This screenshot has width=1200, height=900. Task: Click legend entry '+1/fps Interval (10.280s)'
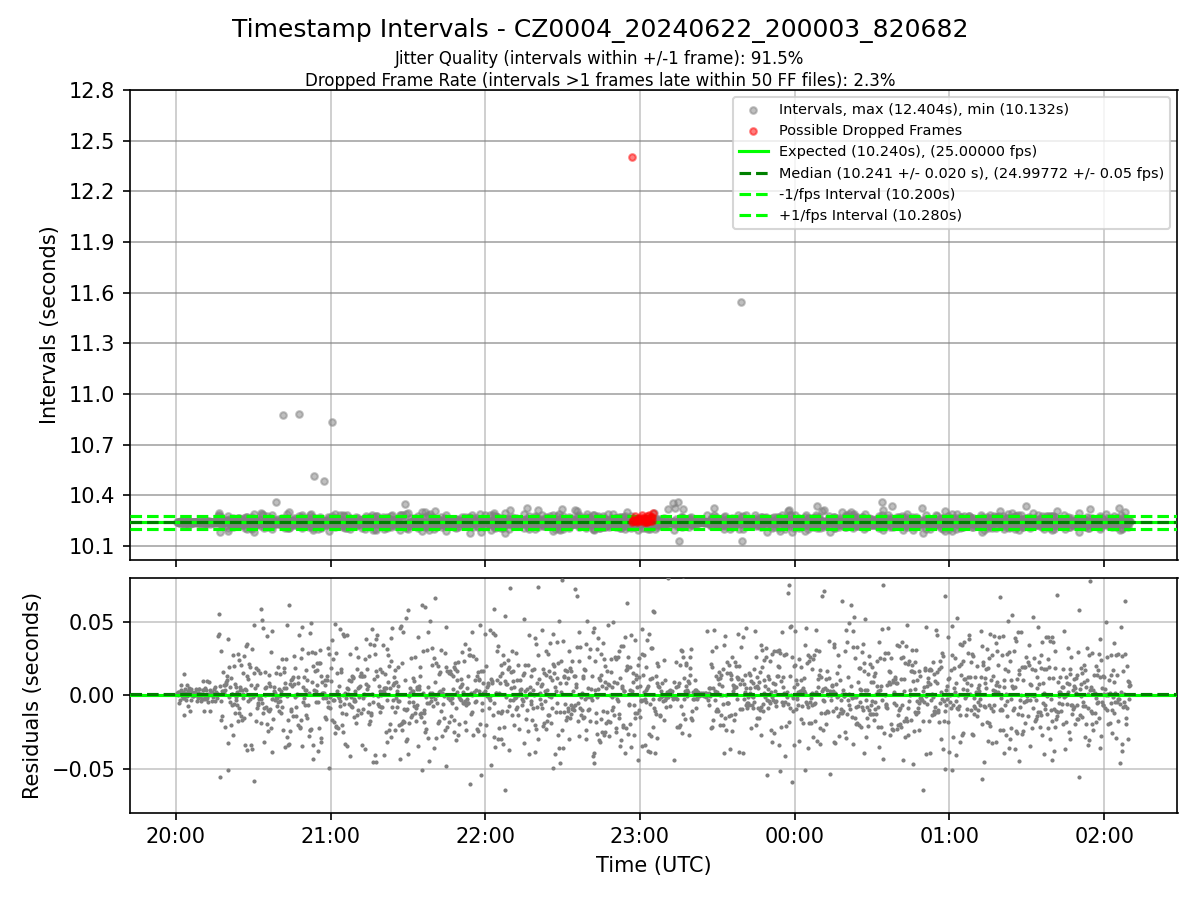870,214
